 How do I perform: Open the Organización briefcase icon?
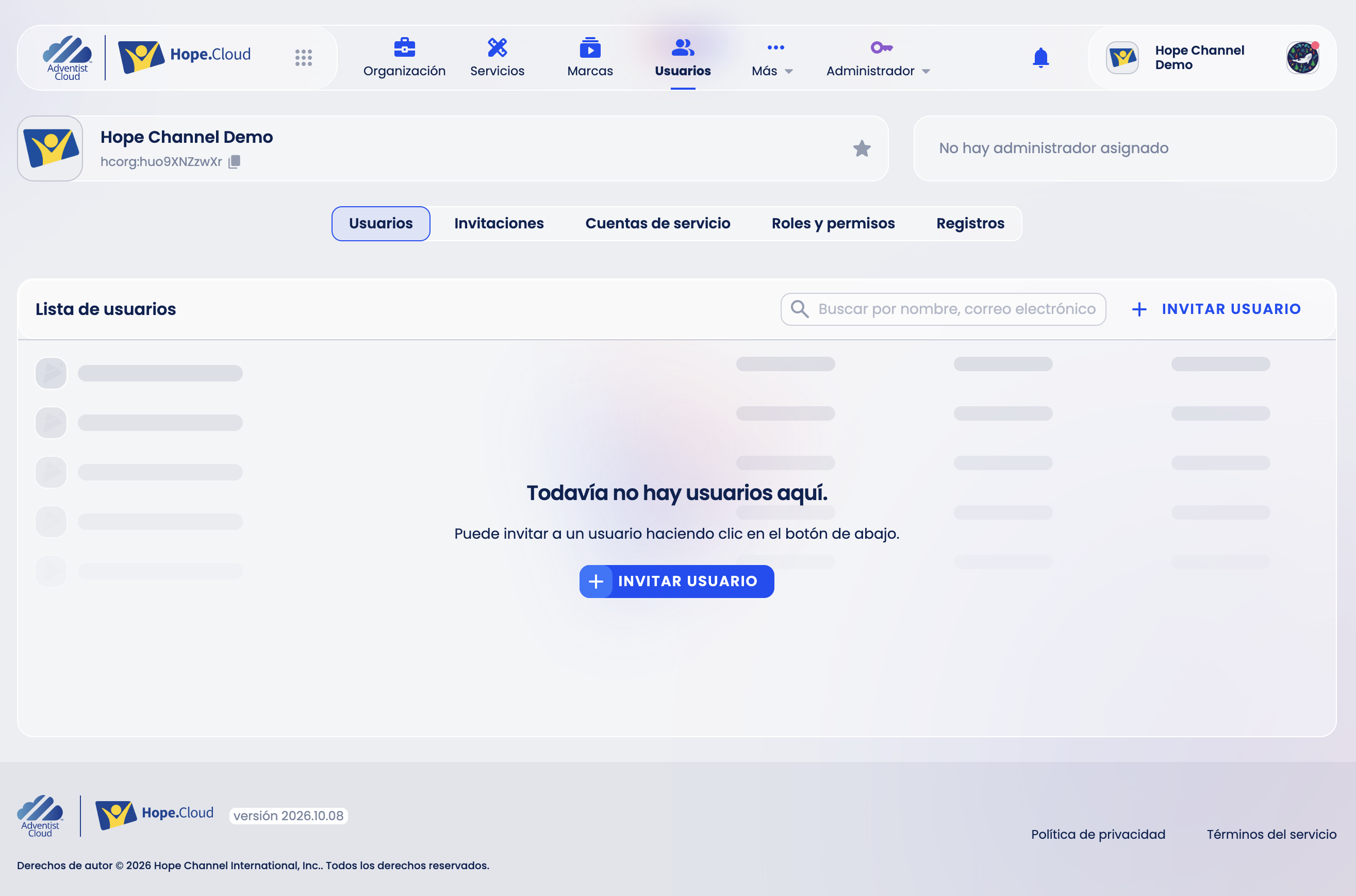coord(404,47)
